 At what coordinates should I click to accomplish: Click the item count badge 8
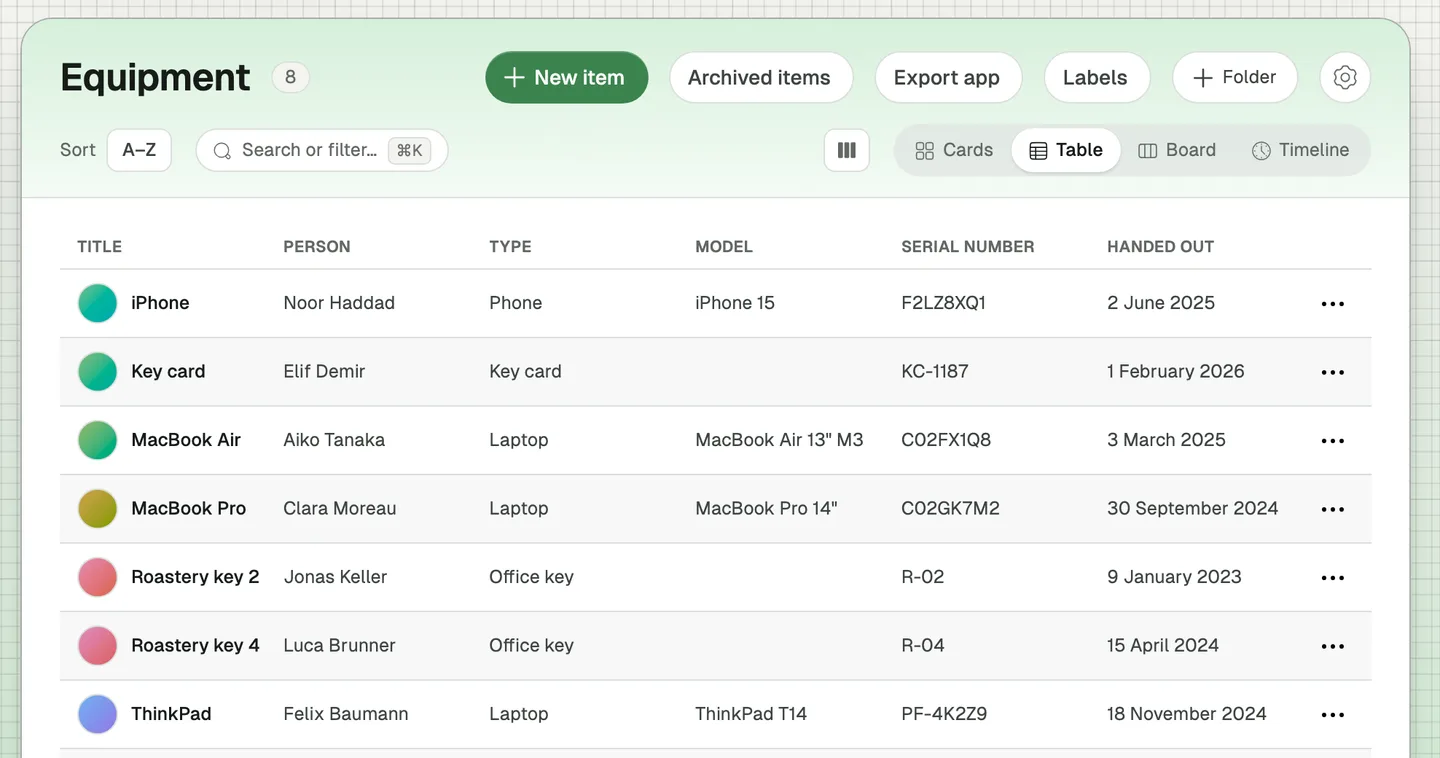[x=290, y=77]
